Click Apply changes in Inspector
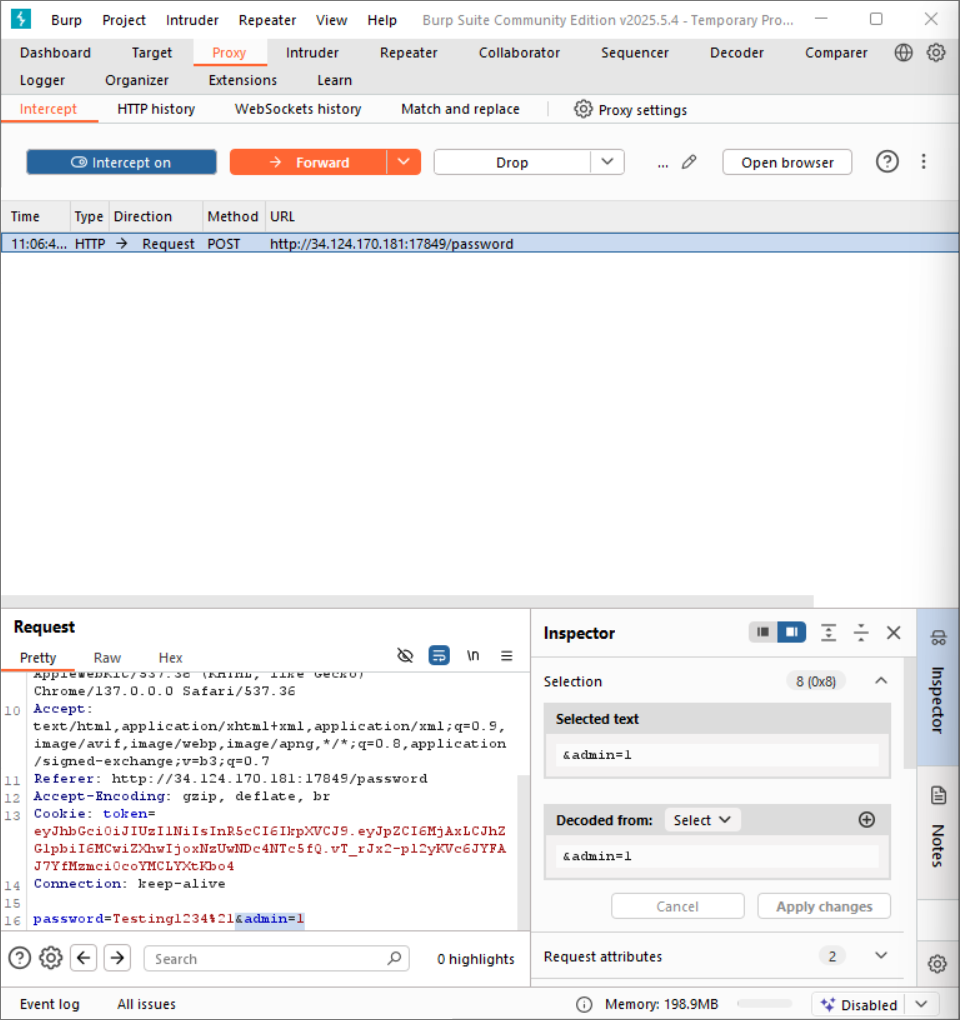The image size is (960, 1020). [x=824, y=906]
